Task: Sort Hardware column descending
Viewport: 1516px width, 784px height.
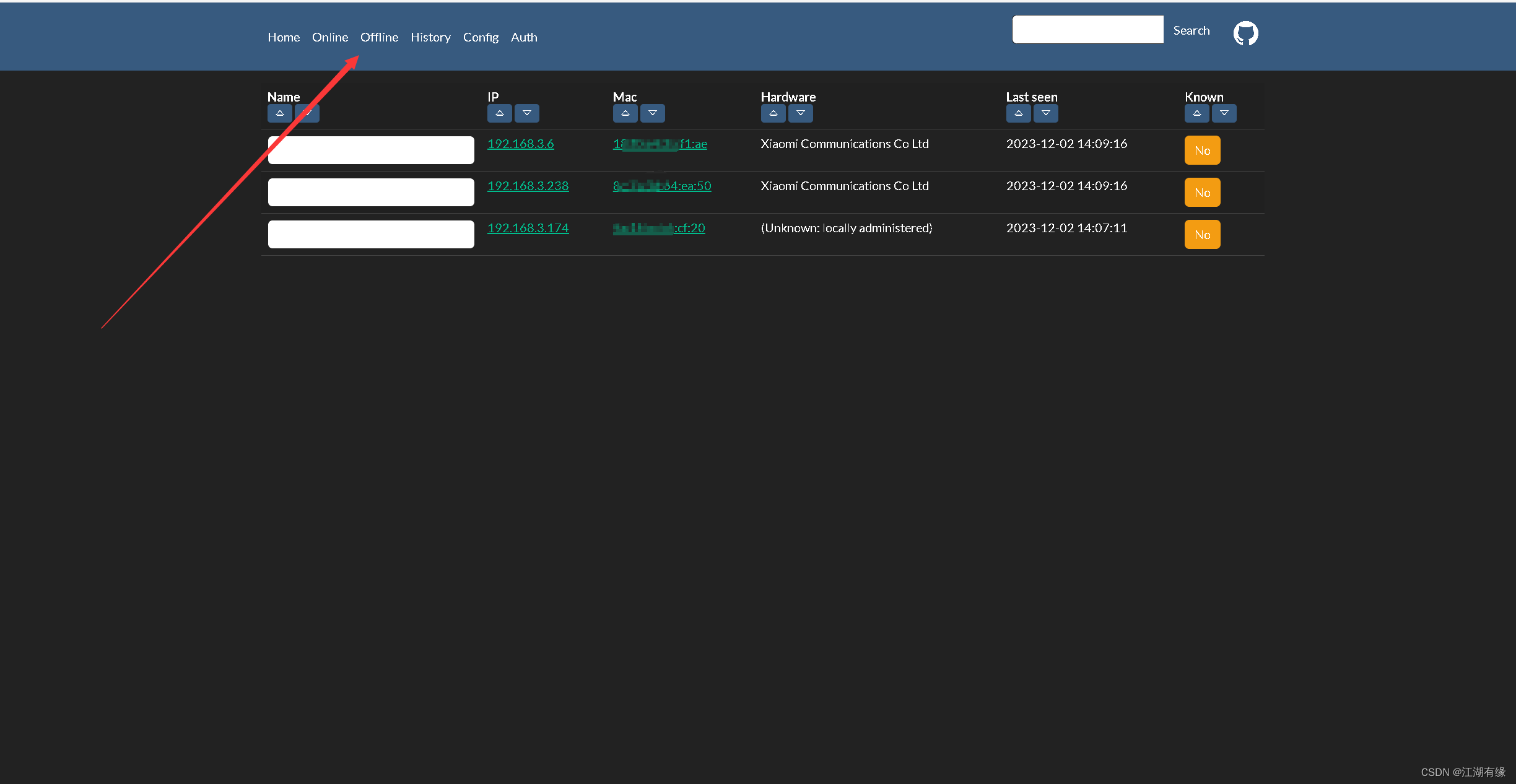Action: point(800,113)
